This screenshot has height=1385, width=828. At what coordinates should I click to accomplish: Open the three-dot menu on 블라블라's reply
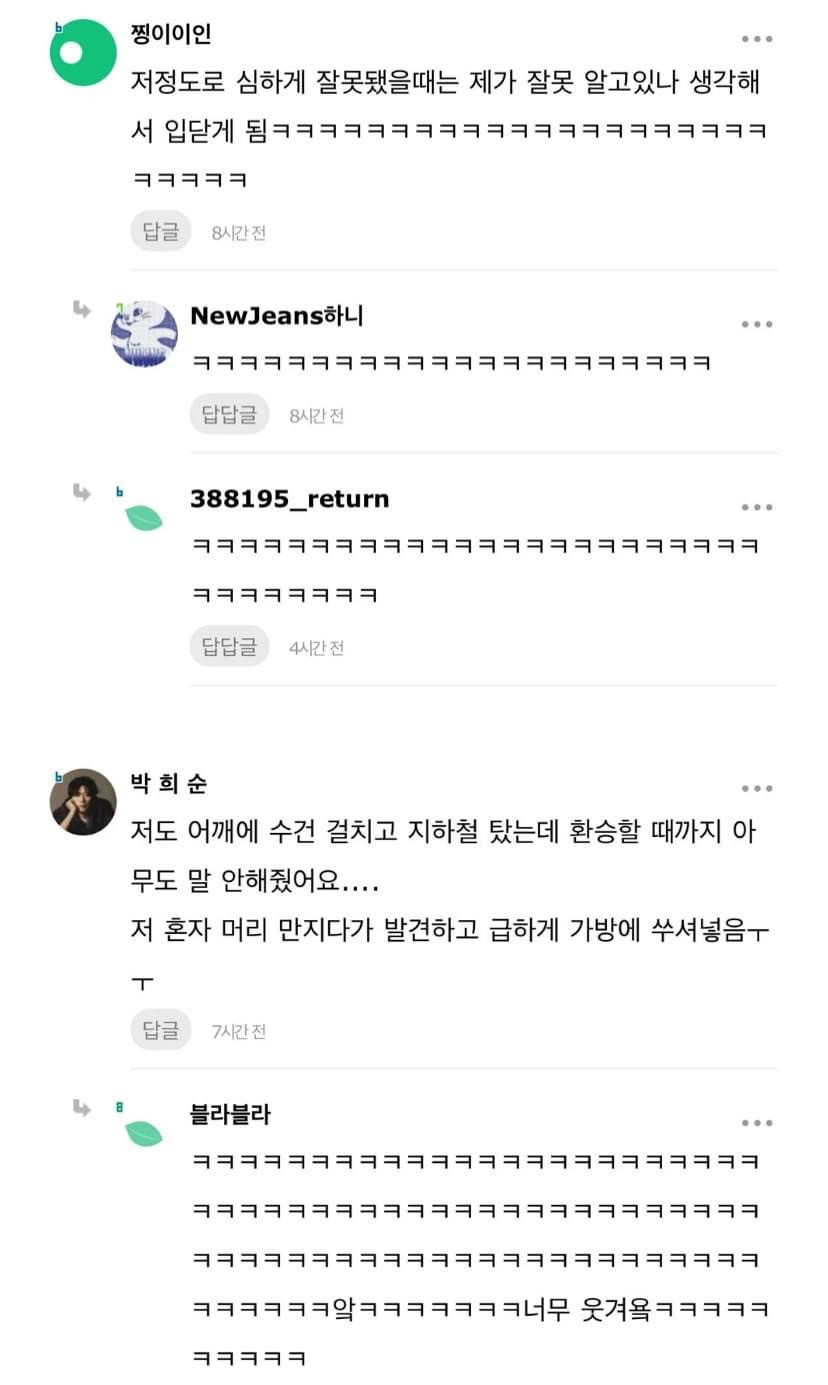click(756, 1123)
